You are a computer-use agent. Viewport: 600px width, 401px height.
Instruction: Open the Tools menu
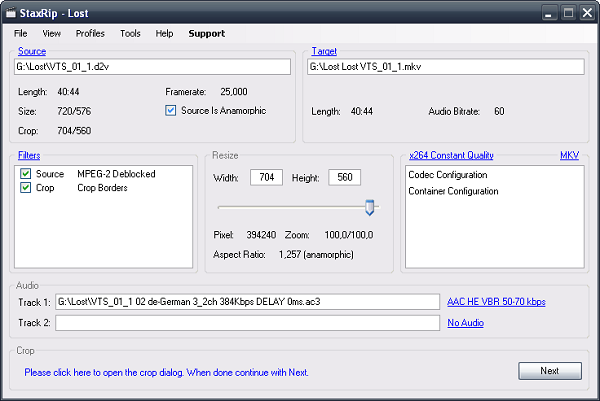(130, 33)
